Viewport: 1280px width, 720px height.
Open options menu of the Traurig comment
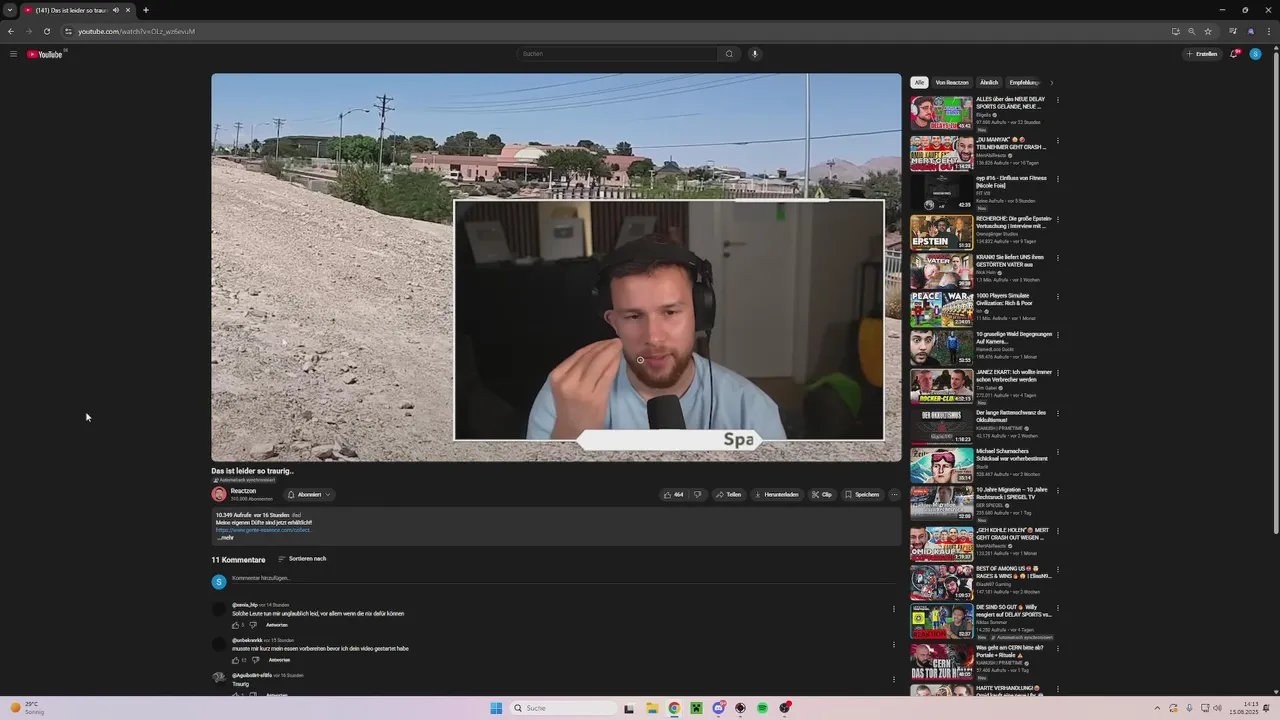click(894, 679)
